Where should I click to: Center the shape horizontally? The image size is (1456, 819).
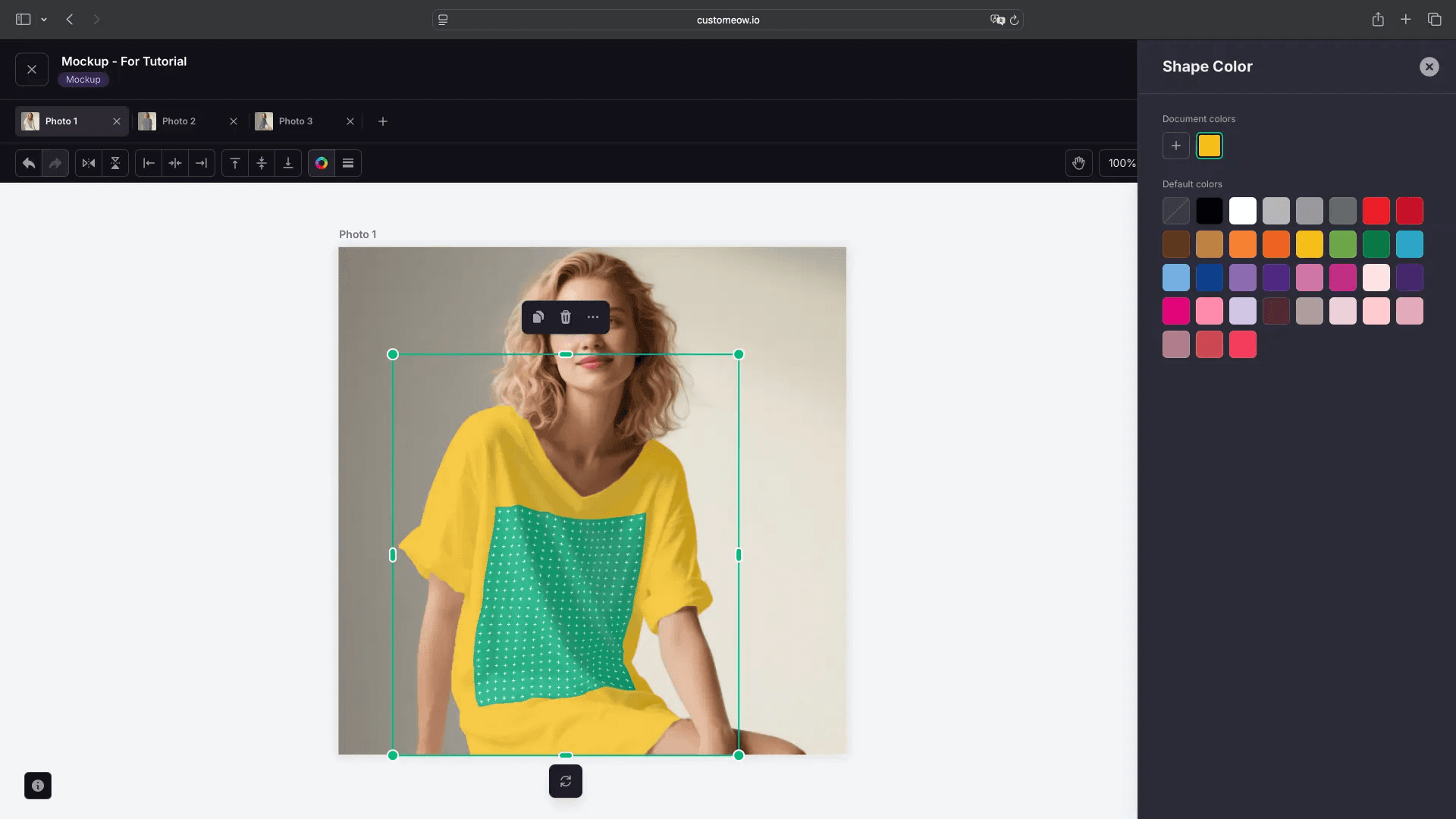point(175,163)
